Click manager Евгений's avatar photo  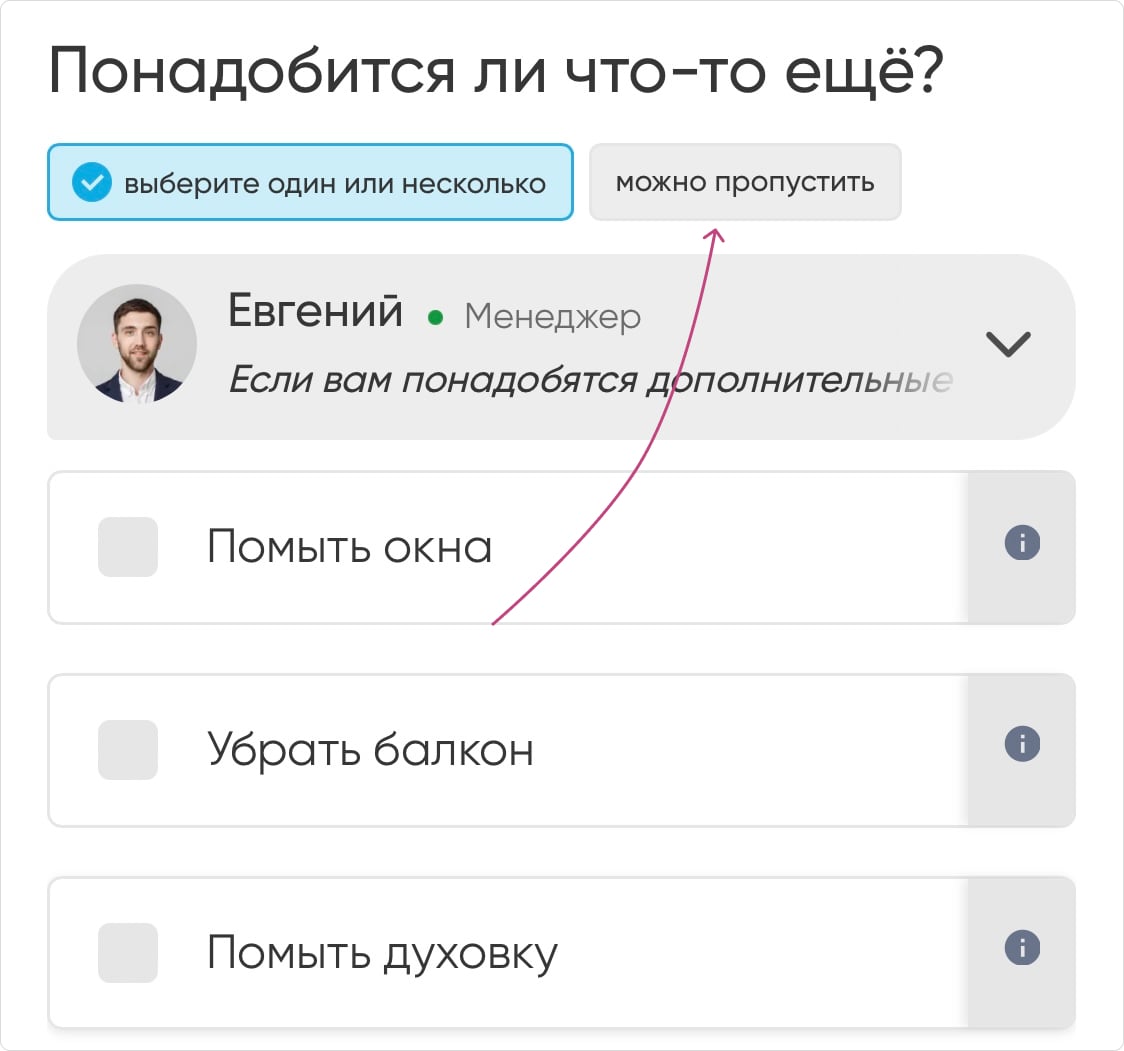137,344
